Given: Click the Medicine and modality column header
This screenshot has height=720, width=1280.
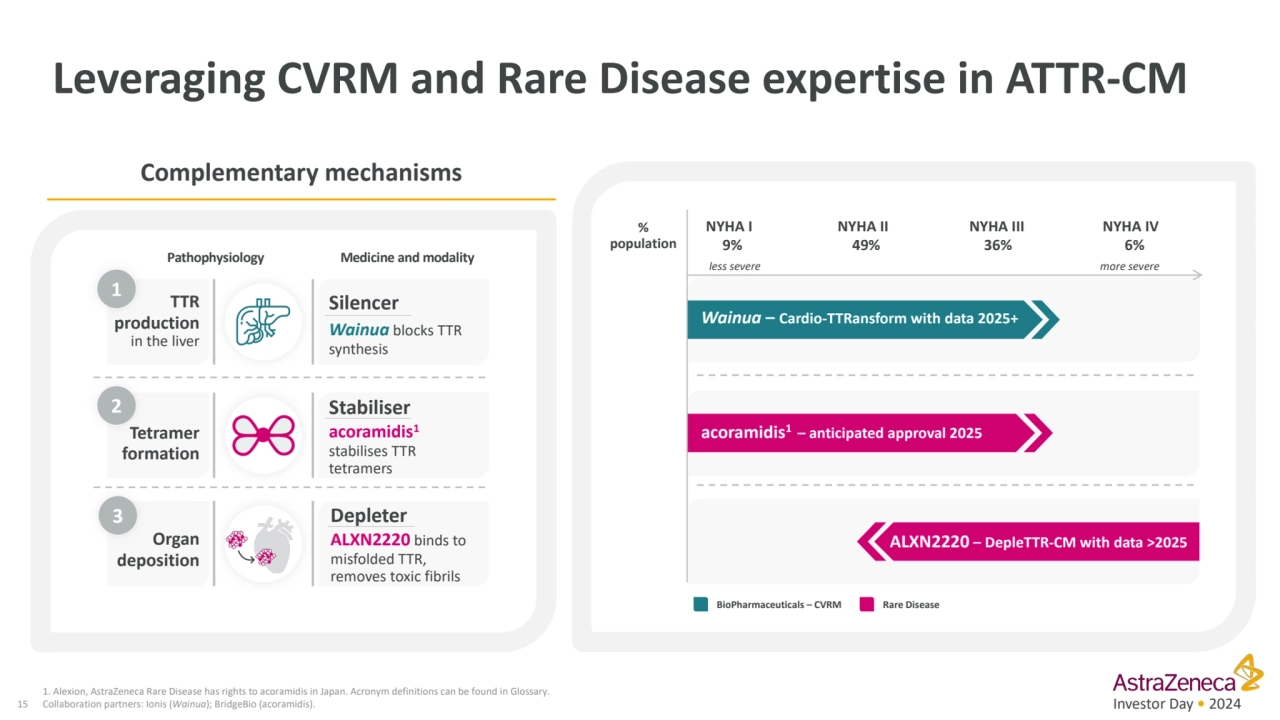Looking at the screenshot, I should click(407, 257).
